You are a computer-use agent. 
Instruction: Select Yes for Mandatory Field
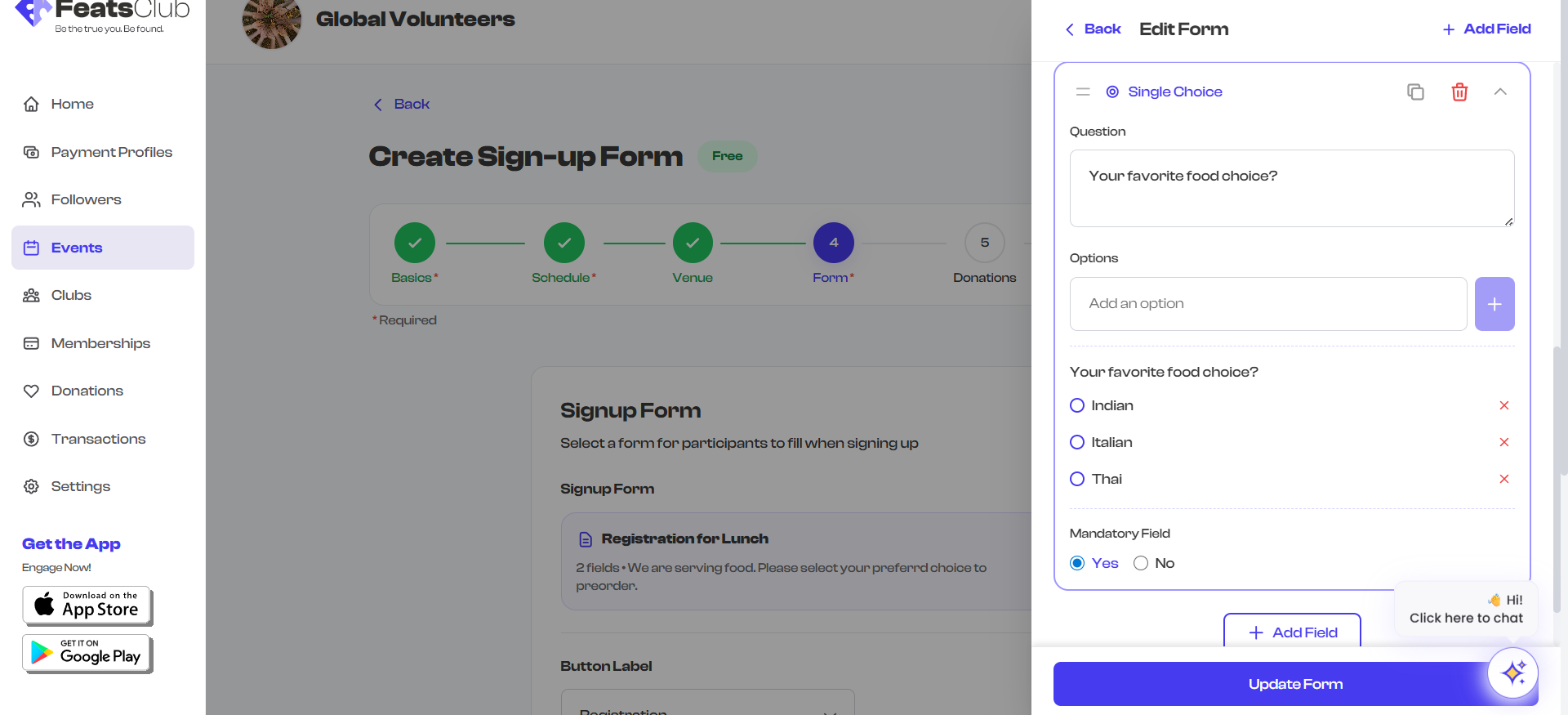point(1077,563)
